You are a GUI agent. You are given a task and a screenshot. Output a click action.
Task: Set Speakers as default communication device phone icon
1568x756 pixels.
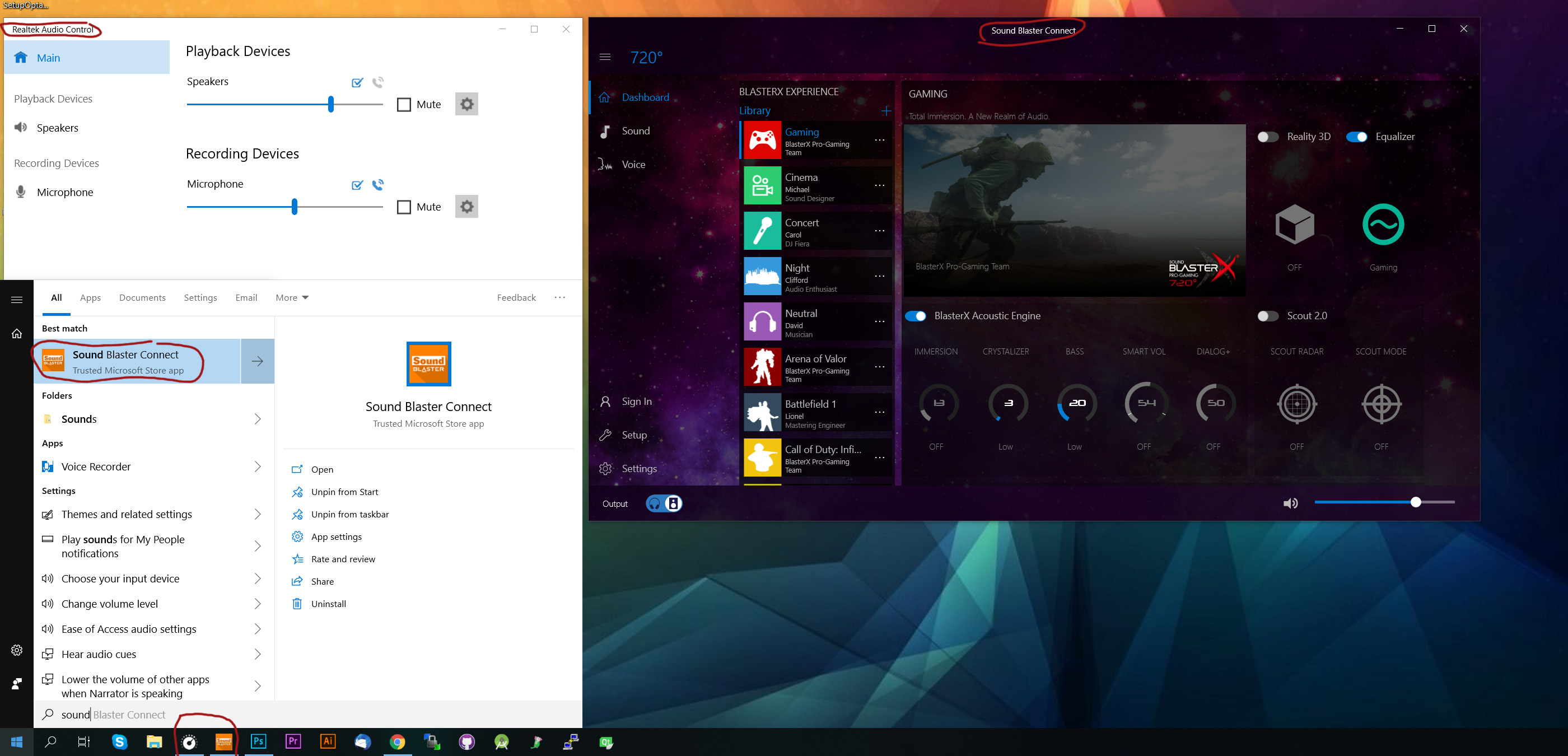tap(378, 82)
